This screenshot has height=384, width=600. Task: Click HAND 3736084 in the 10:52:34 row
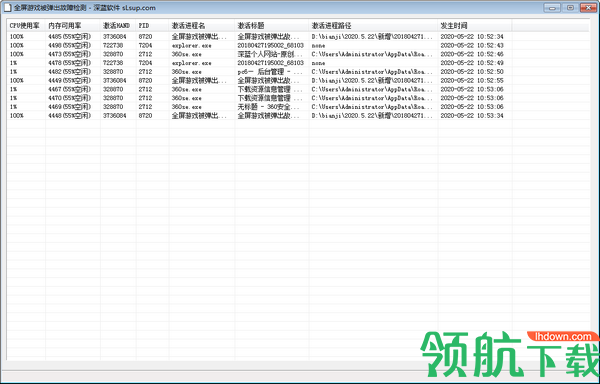[x=114, y=37]
